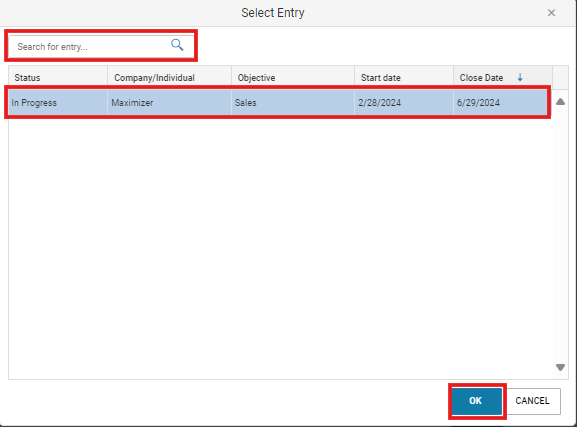
Task: Click the Close Date column header
Action: click(503, 78)
